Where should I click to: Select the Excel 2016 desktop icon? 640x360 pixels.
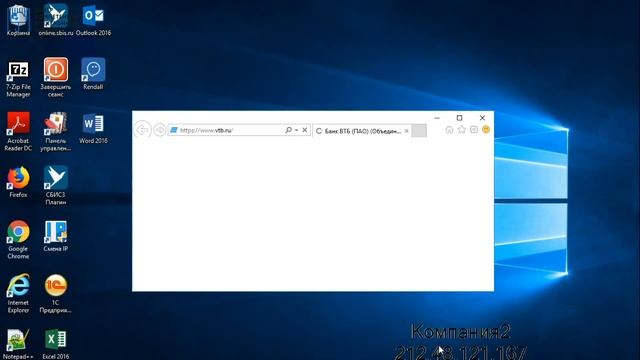(x=56, y=344)
